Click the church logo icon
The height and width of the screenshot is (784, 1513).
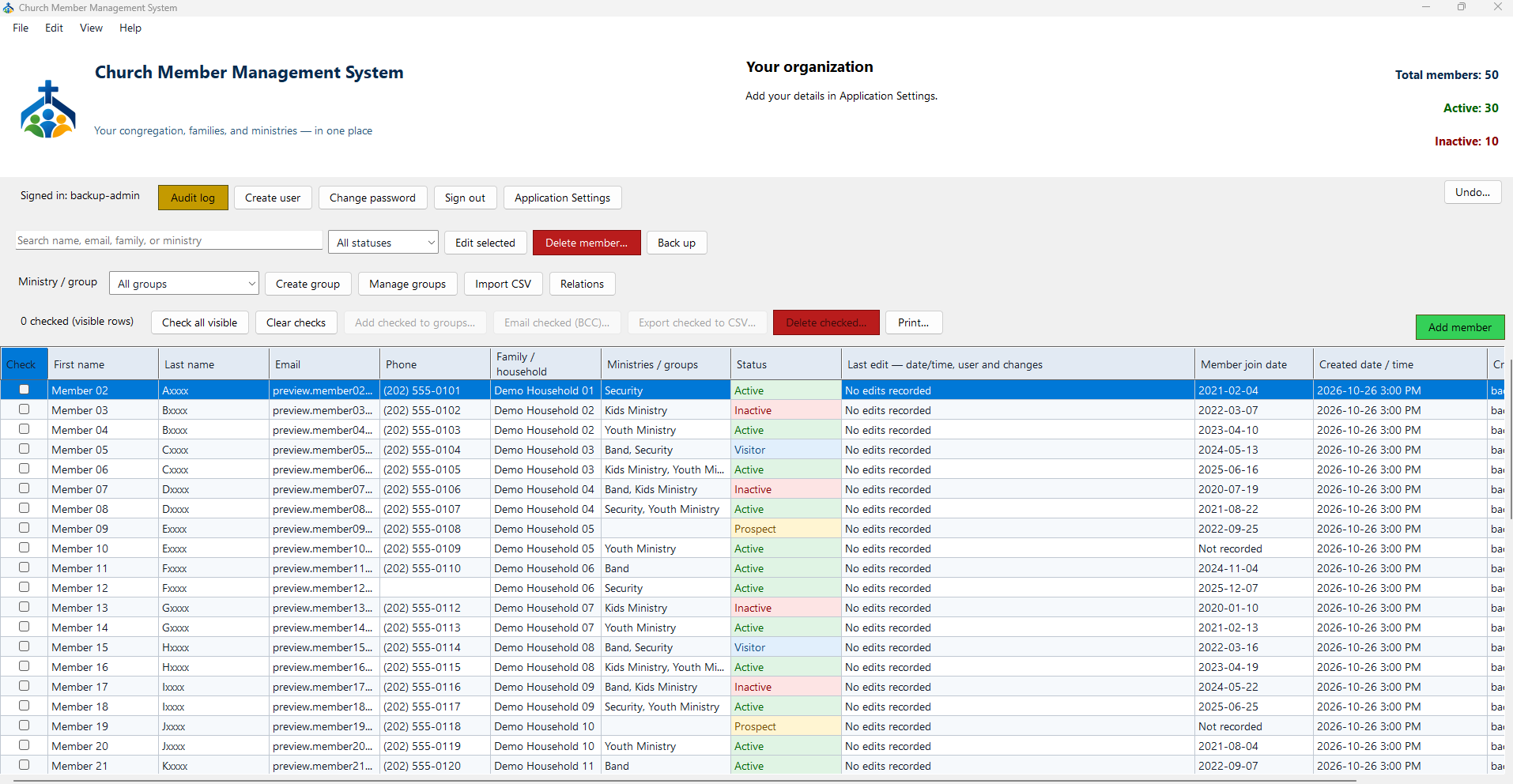pos(48,109)
